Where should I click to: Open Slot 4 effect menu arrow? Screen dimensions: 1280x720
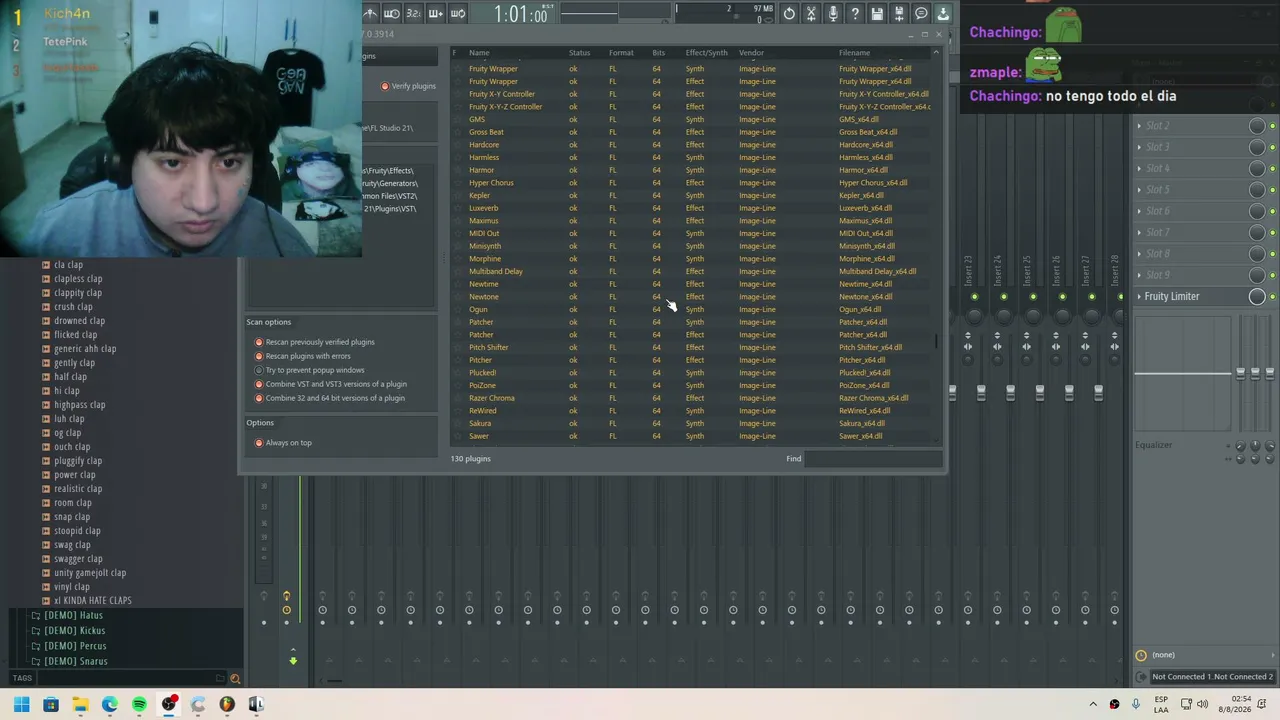click(x=1139, y=169)
